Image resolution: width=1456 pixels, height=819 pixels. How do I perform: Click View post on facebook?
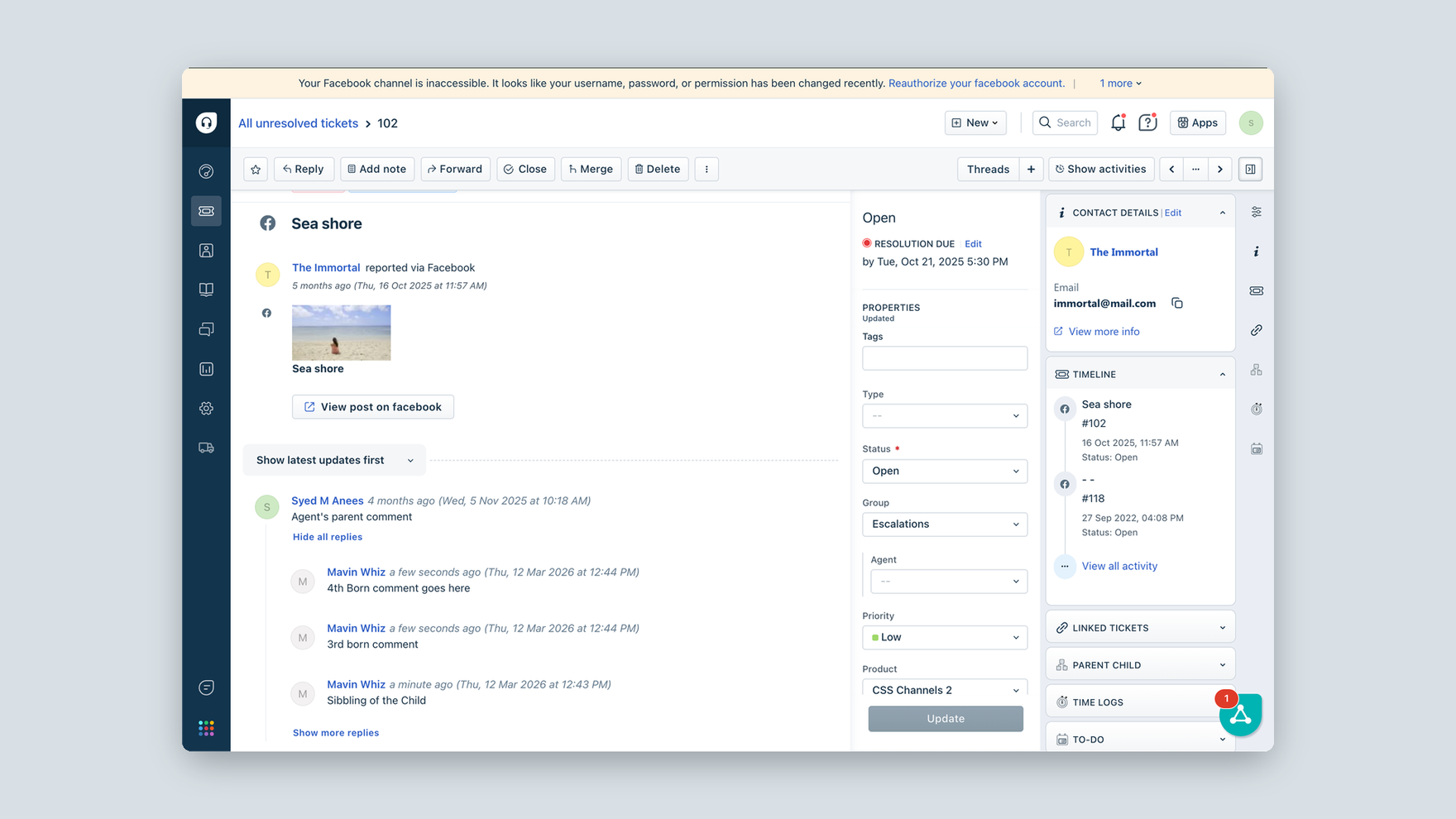[373, 407]
